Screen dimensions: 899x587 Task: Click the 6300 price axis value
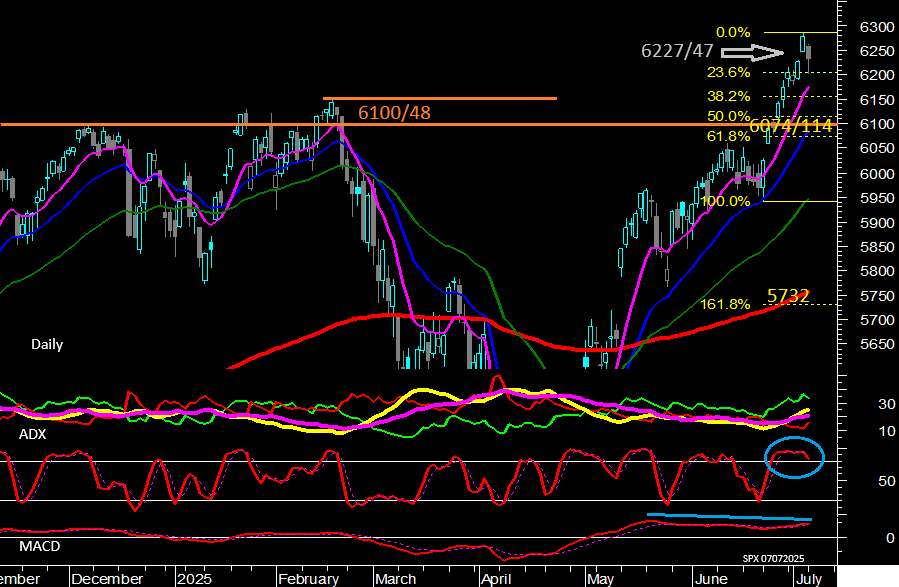point(877,27)
